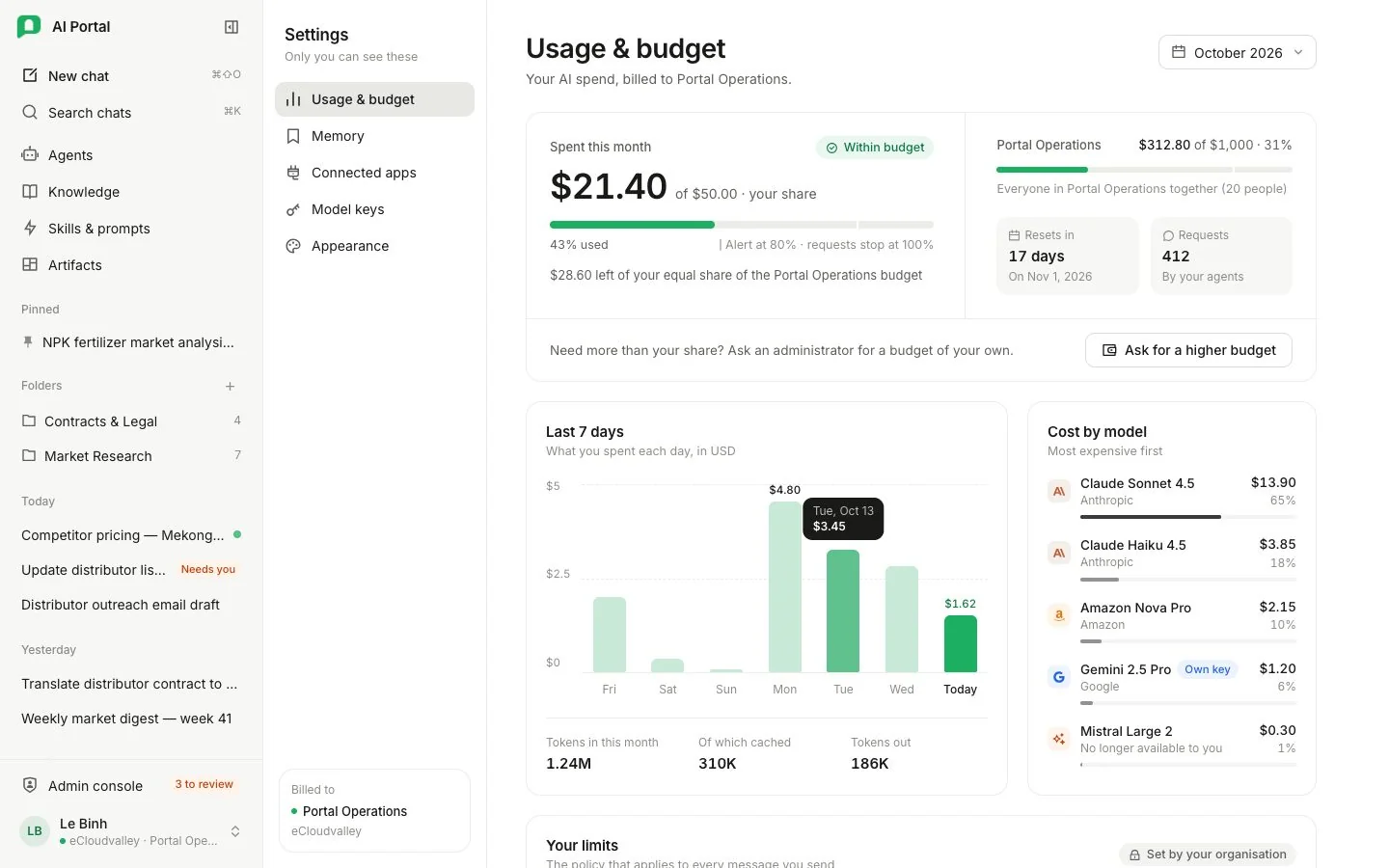Image resolution: width=1389 pixels, height=868 pixels.
Task: Open the Model keys settings tab
Action: (374, 209)
